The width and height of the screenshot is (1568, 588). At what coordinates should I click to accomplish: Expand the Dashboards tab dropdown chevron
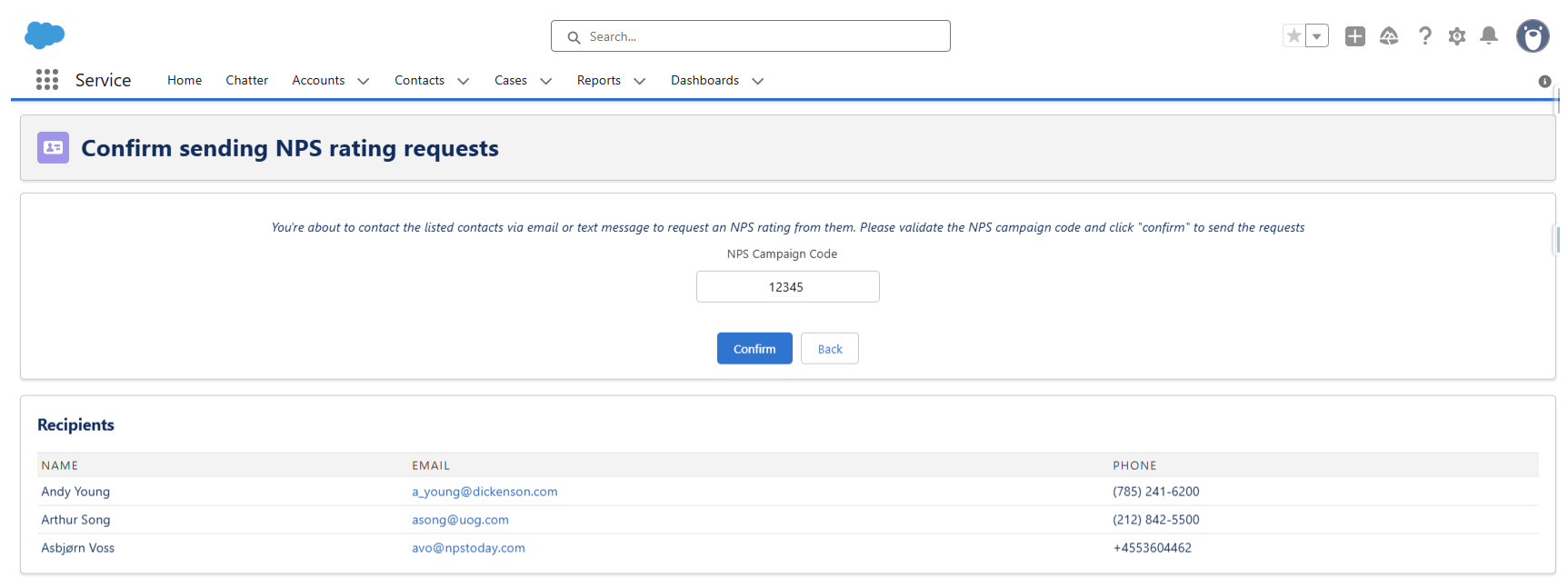click(758, 81)
